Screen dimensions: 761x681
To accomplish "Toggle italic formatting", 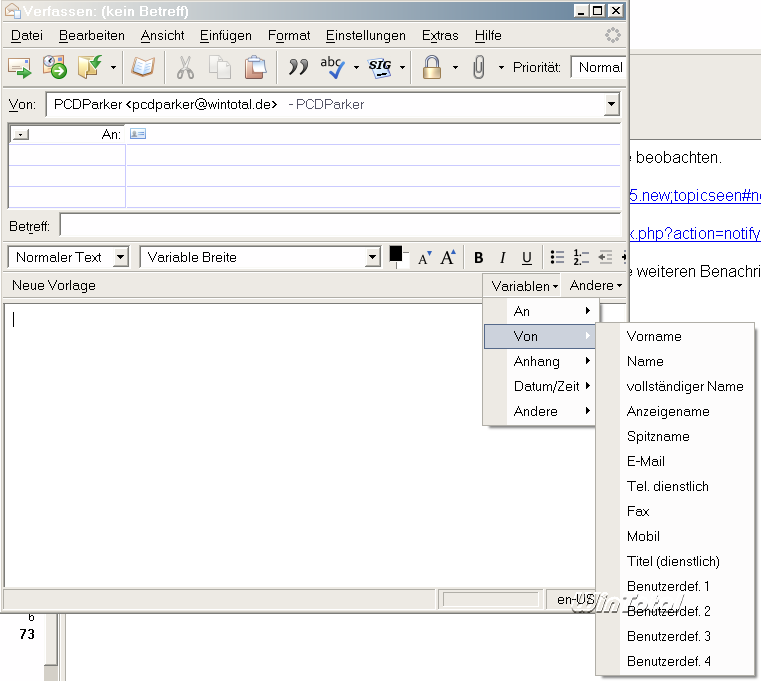I will pyautogui.click(x=503, y=258).
